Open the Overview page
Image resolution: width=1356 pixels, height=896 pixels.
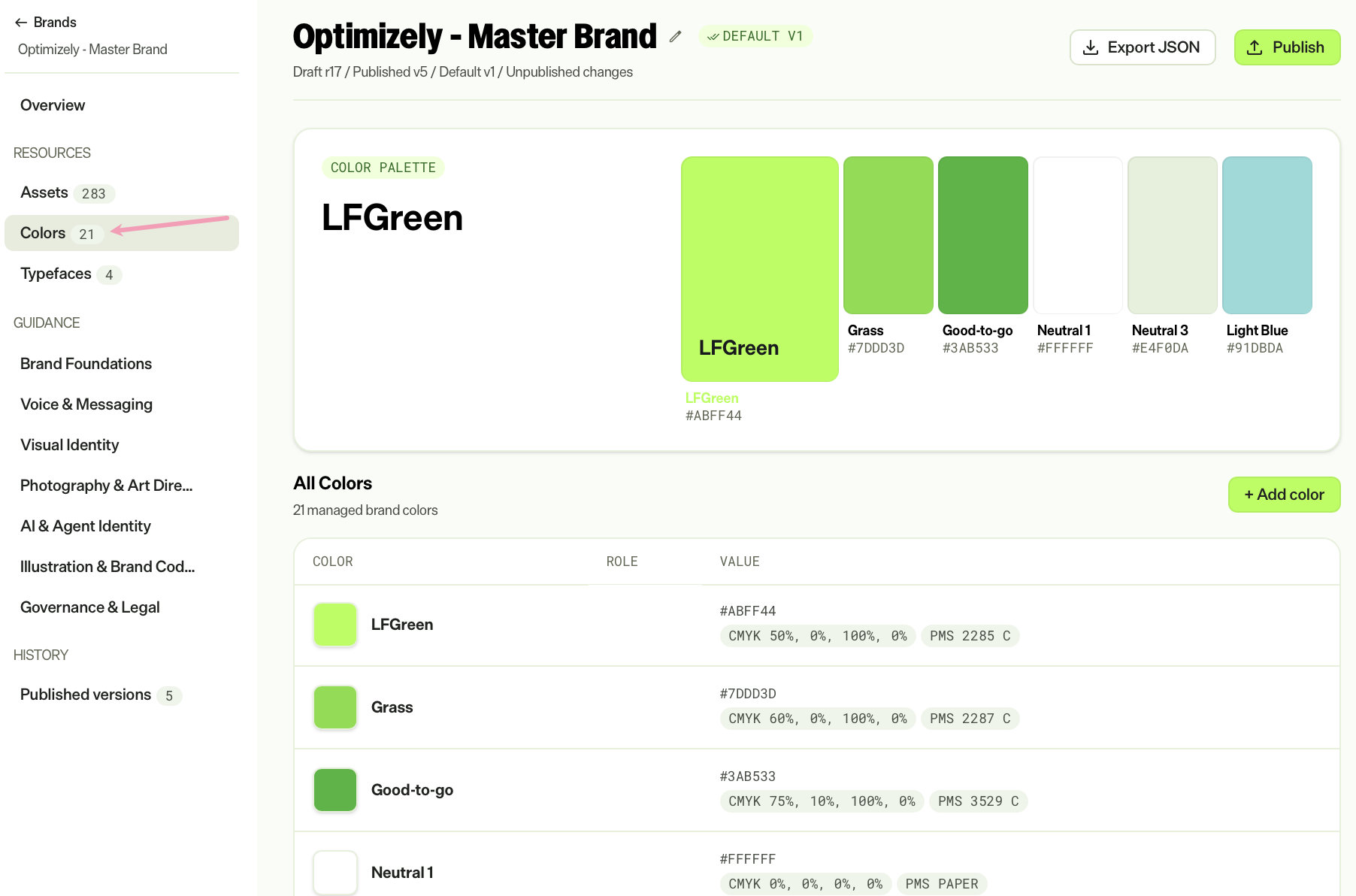click(x=53, y=105)
